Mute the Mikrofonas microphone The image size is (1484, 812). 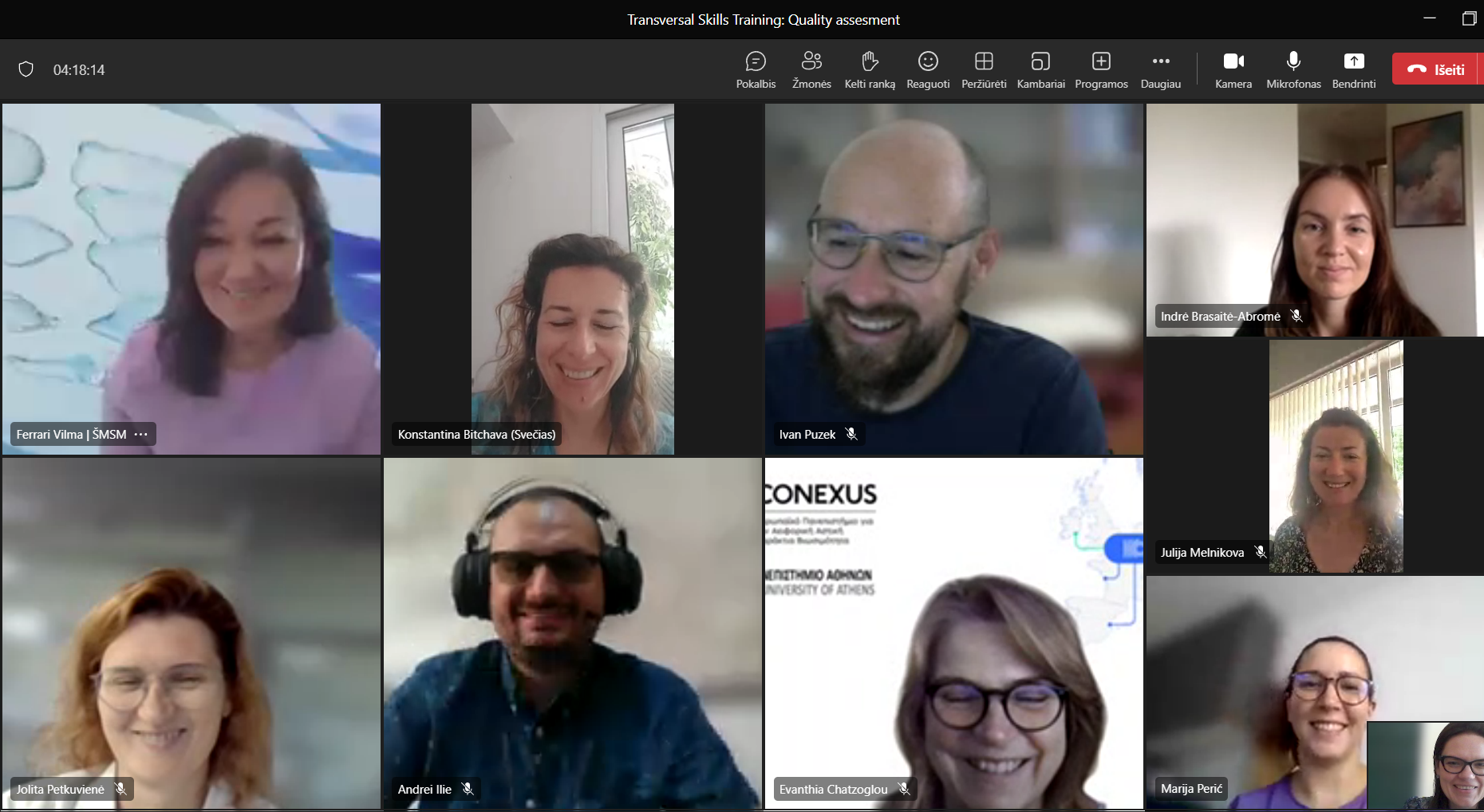(x=1293, y=69)
